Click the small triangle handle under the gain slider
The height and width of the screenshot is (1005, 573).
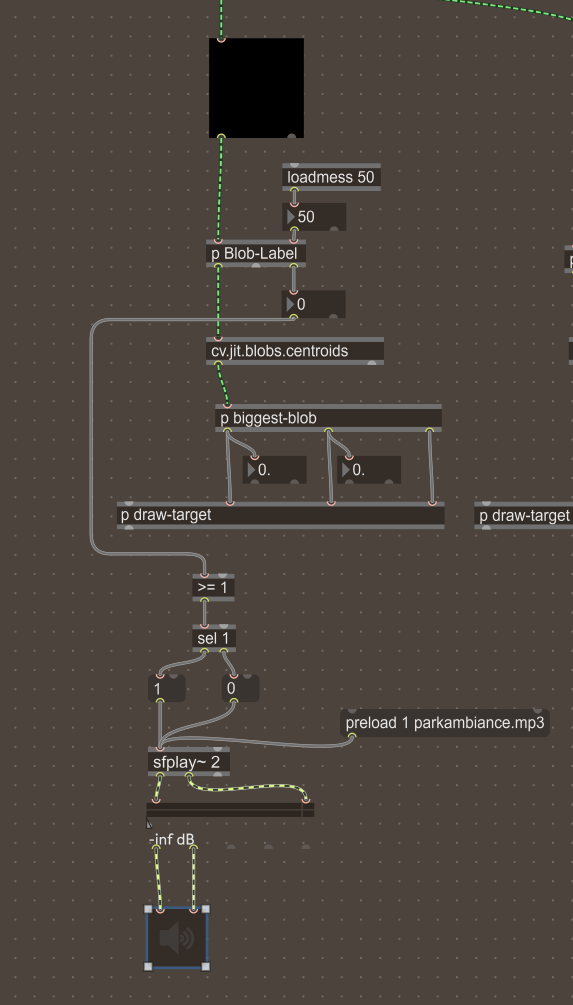(149, 824)
